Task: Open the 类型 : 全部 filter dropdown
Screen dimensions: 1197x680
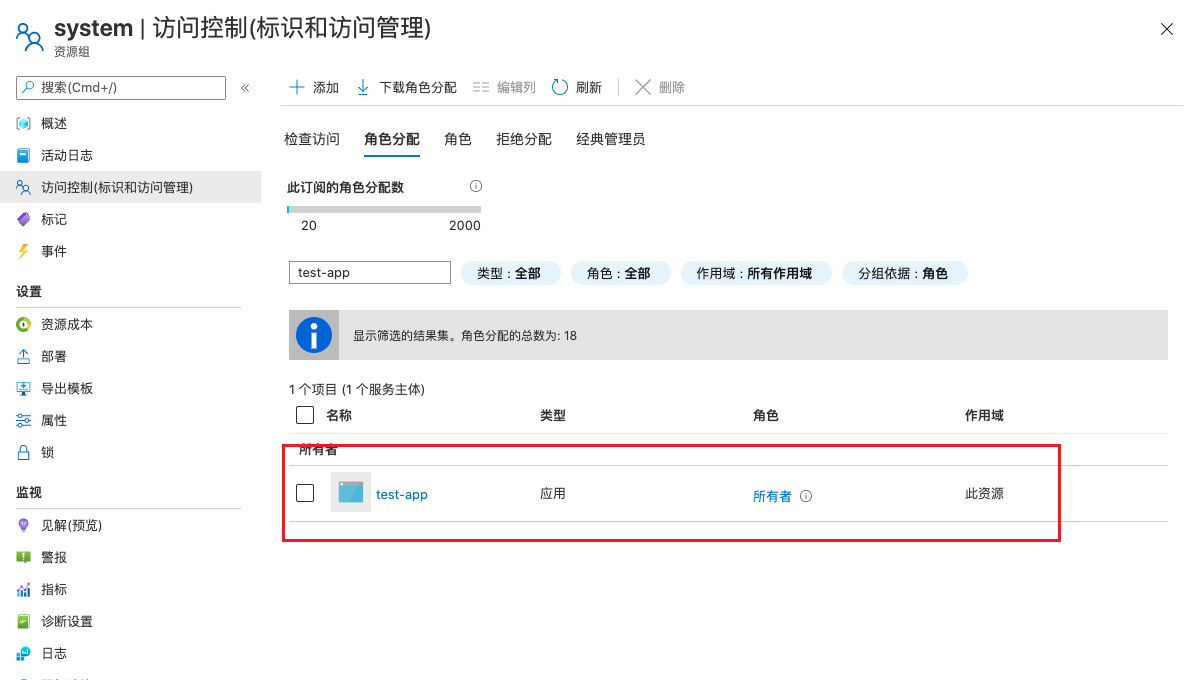Action: point(508,273)
